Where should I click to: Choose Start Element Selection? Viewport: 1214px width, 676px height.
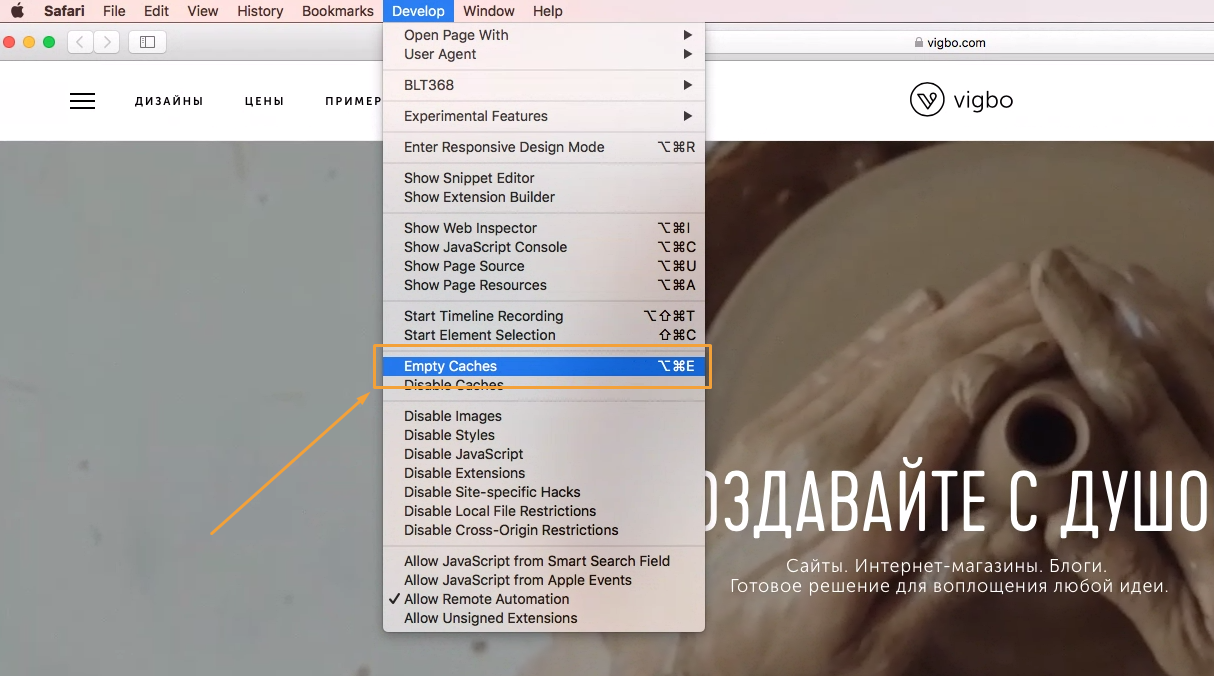tap(544, 335)
